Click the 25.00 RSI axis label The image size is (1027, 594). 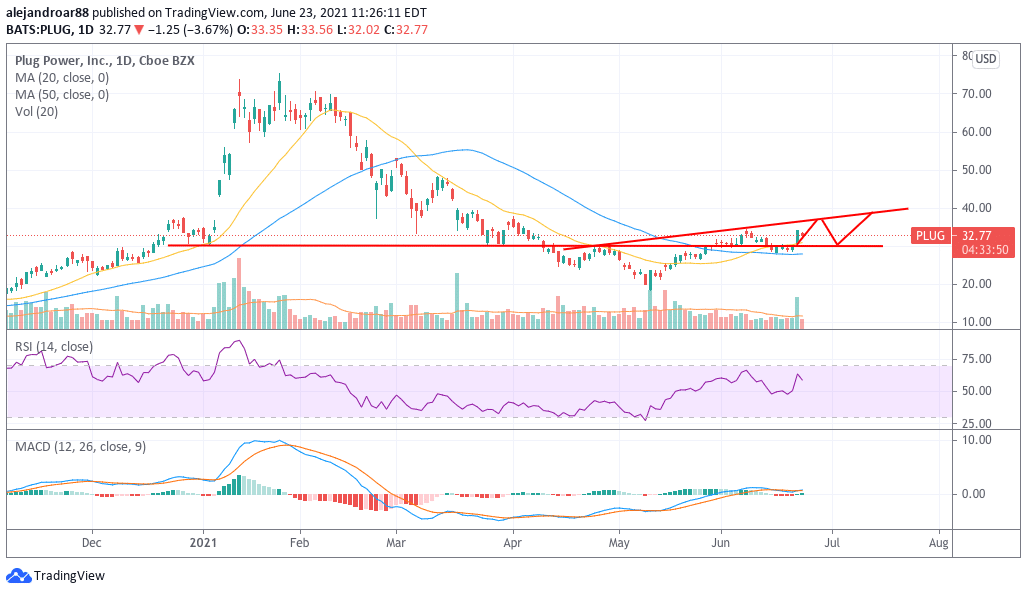coord(976,424)
